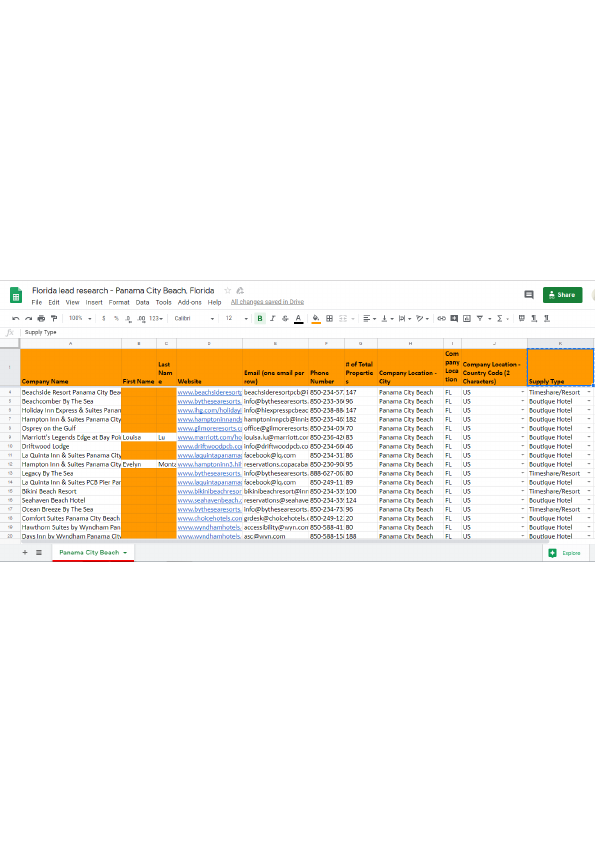Open Supply Type dropdown for Driftwood Lodge row
Viewport: 595px width, 842px height.
[x=589, y=446]
